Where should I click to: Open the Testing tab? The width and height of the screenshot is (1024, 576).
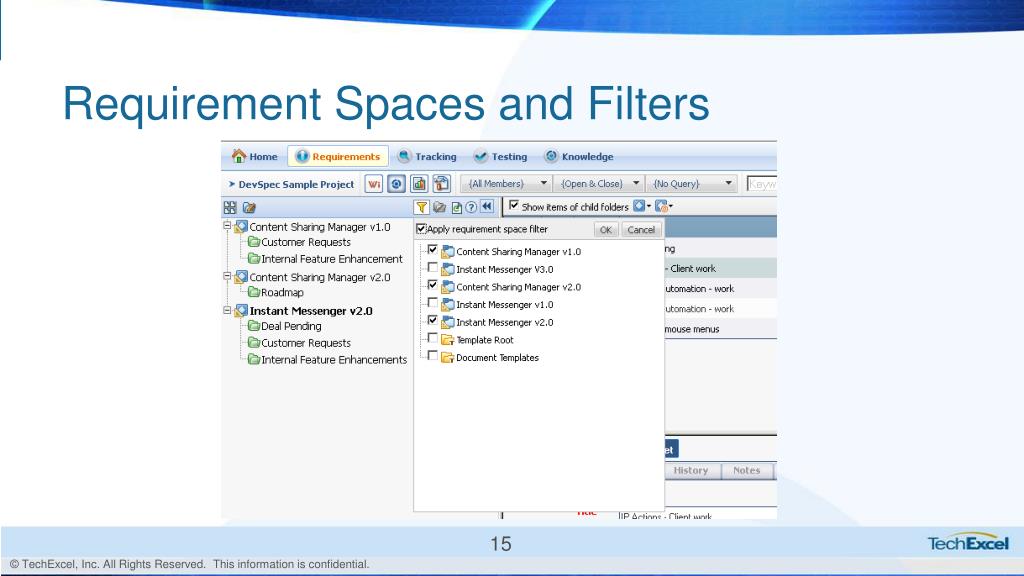(x=500, y=157)
